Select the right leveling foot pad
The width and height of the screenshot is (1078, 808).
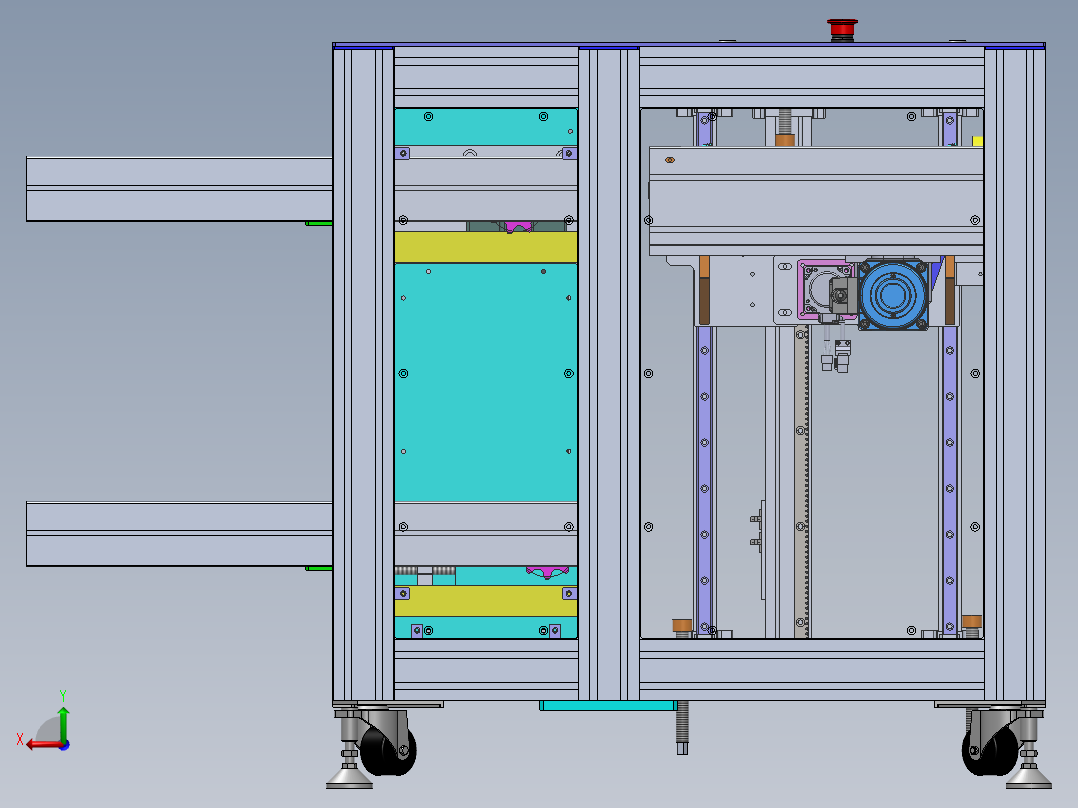coord(1028,778)
